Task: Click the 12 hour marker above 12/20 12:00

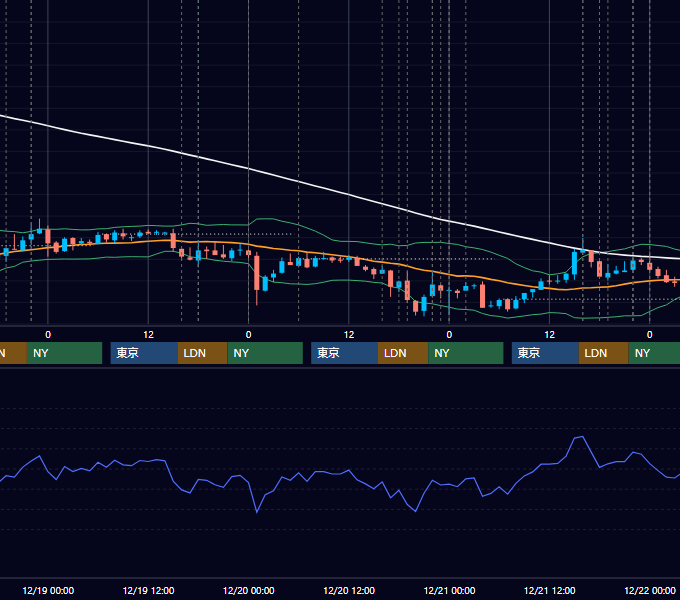Action: pos(349,335)
